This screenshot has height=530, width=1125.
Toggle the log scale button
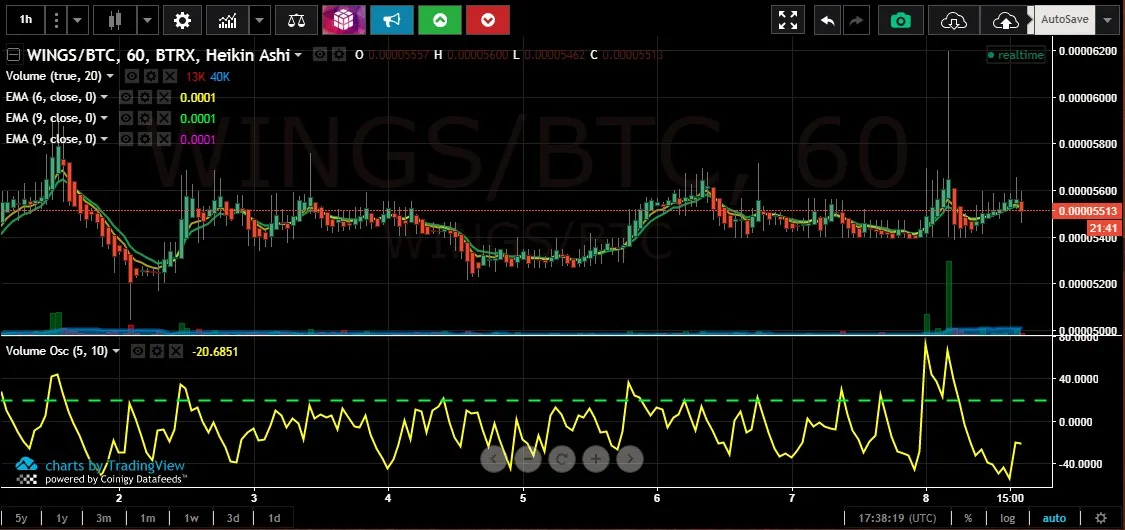(1007, 518)
